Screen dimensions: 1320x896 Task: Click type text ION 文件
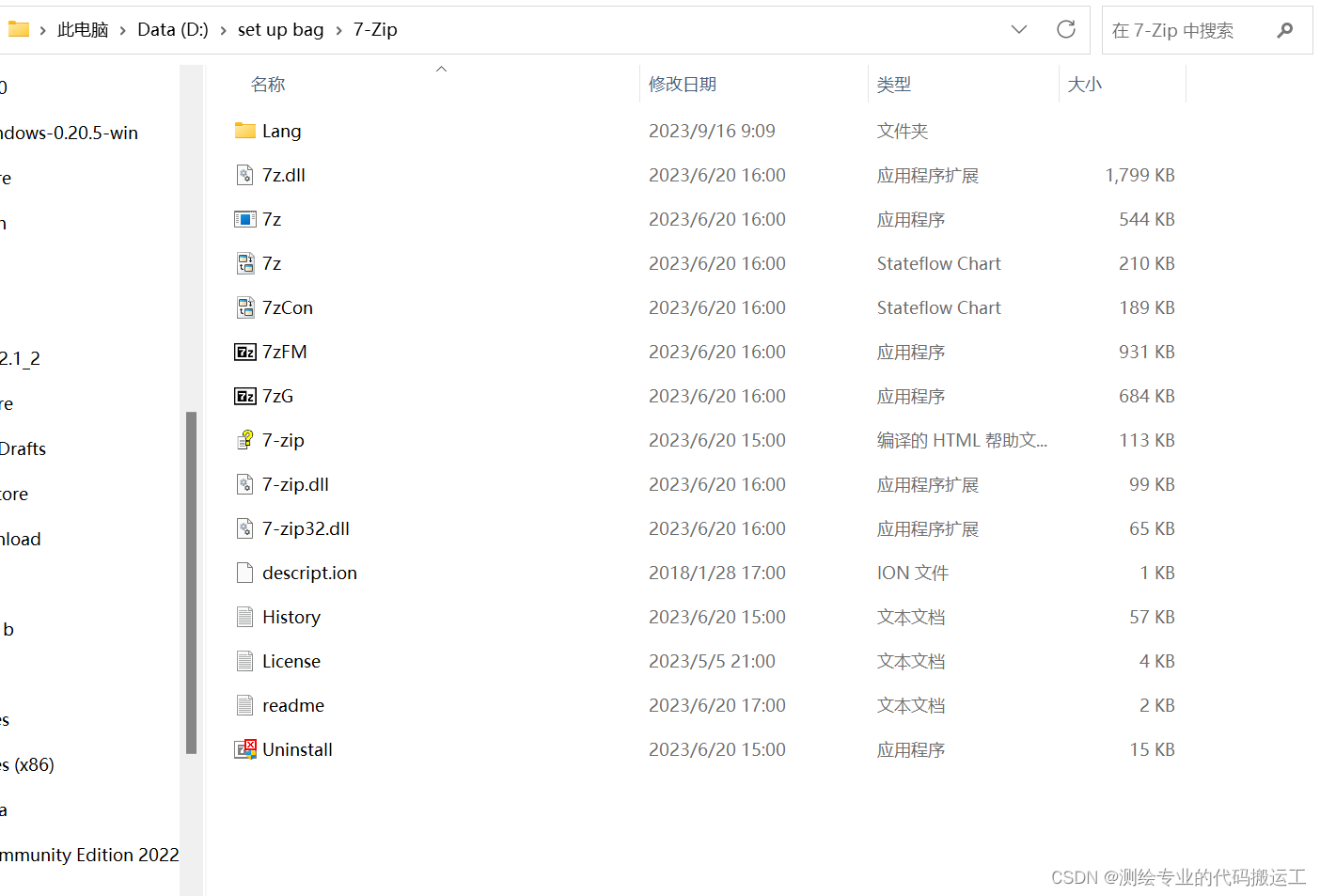click(913, 573)
